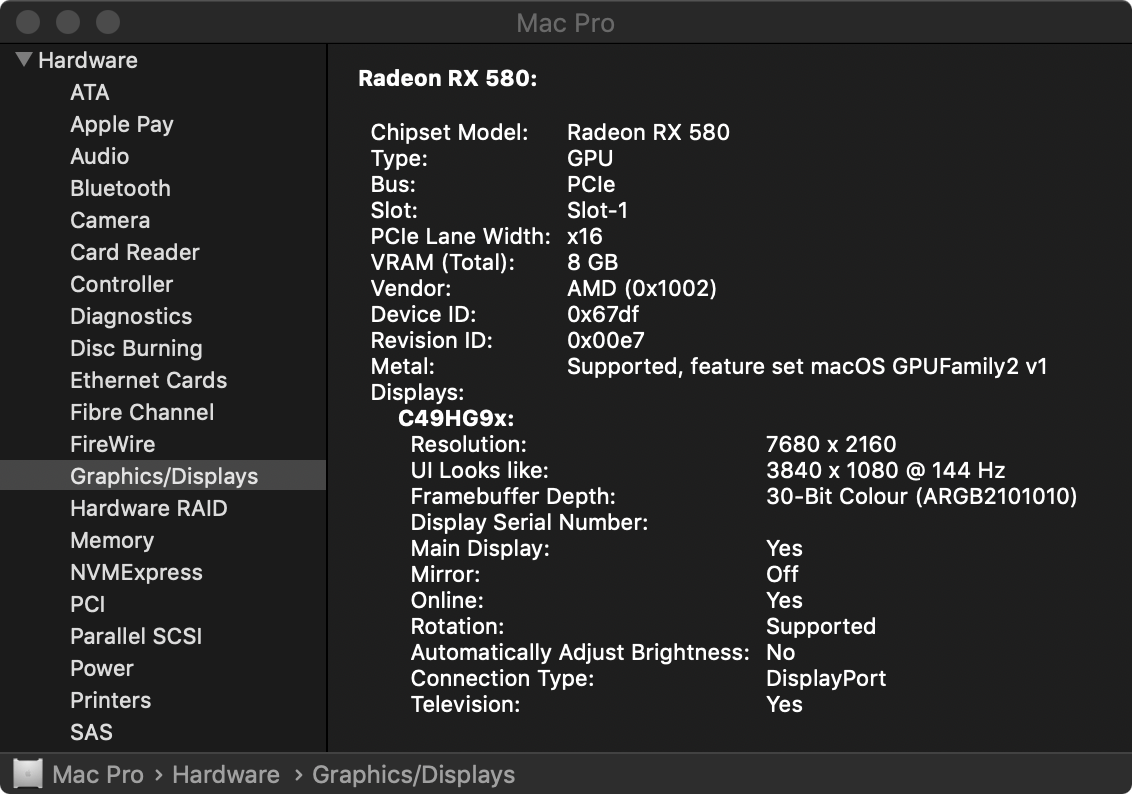Click the Rotation Supported value
The image size is (1132, 794).
click(821, 627)
